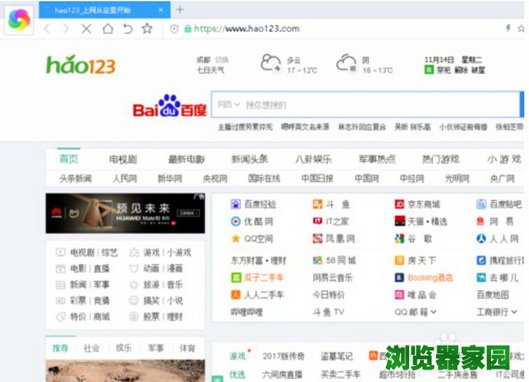This screenshot has width=529, height=382.
Task: Open the 动画 category in the sidebar
Action: click(151, 268)
